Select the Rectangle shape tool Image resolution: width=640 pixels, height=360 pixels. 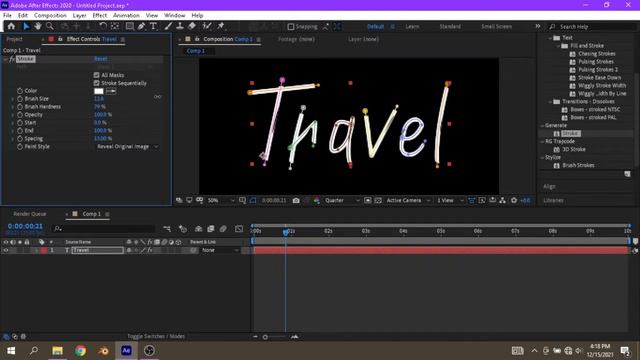[129, 26]
